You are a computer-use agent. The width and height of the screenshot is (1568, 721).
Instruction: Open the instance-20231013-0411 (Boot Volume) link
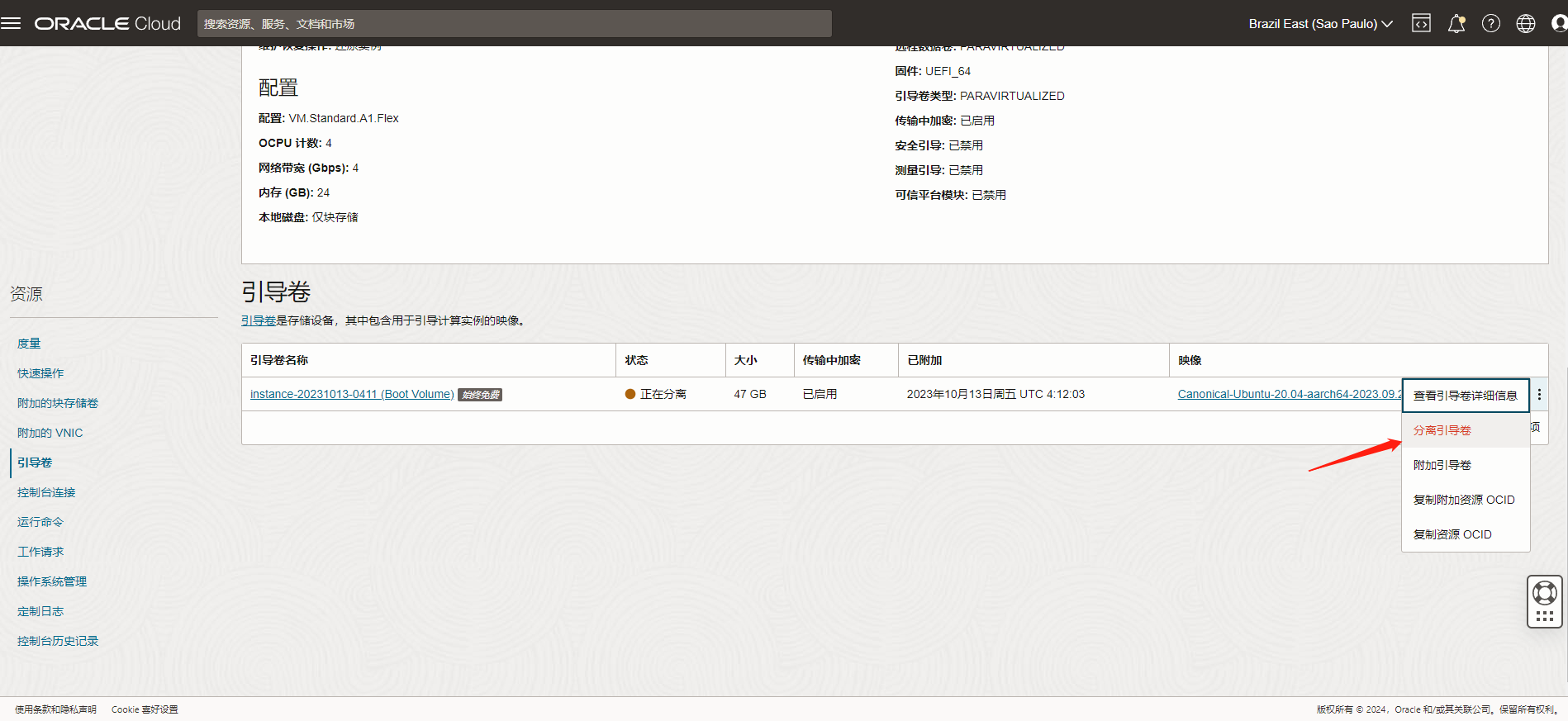coord(352,394)
